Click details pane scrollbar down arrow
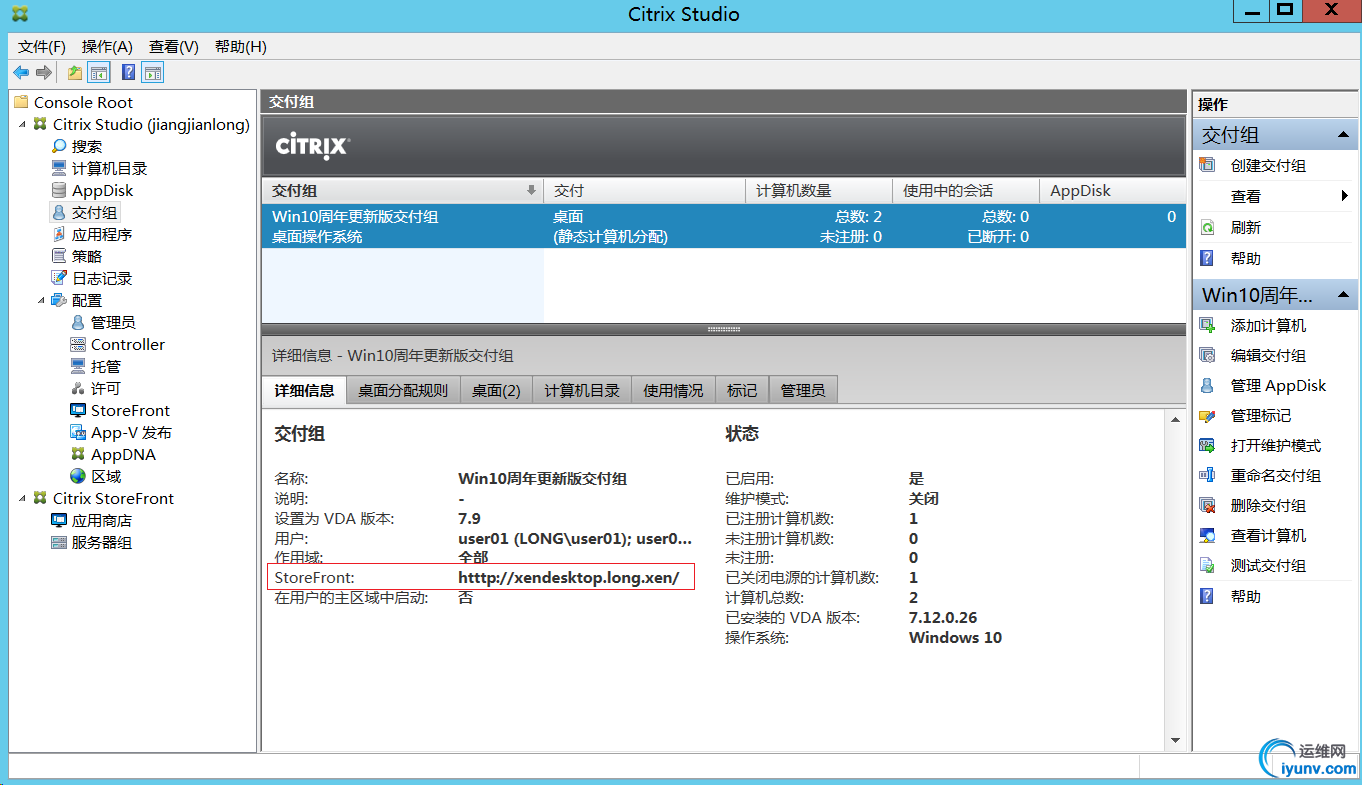This screenshot has height=785, width=1362. point(1176,741)
